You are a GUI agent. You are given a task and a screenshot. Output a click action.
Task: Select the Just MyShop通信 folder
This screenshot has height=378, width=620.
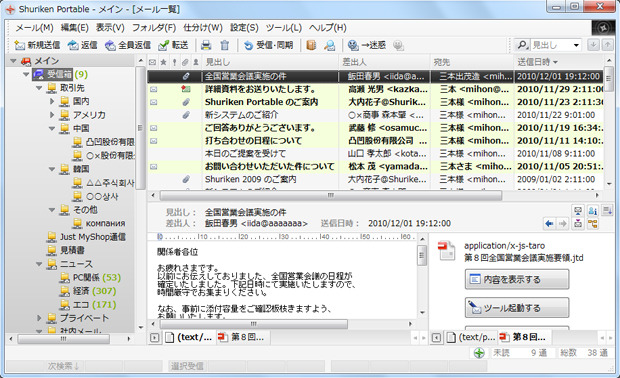(86, 237)
